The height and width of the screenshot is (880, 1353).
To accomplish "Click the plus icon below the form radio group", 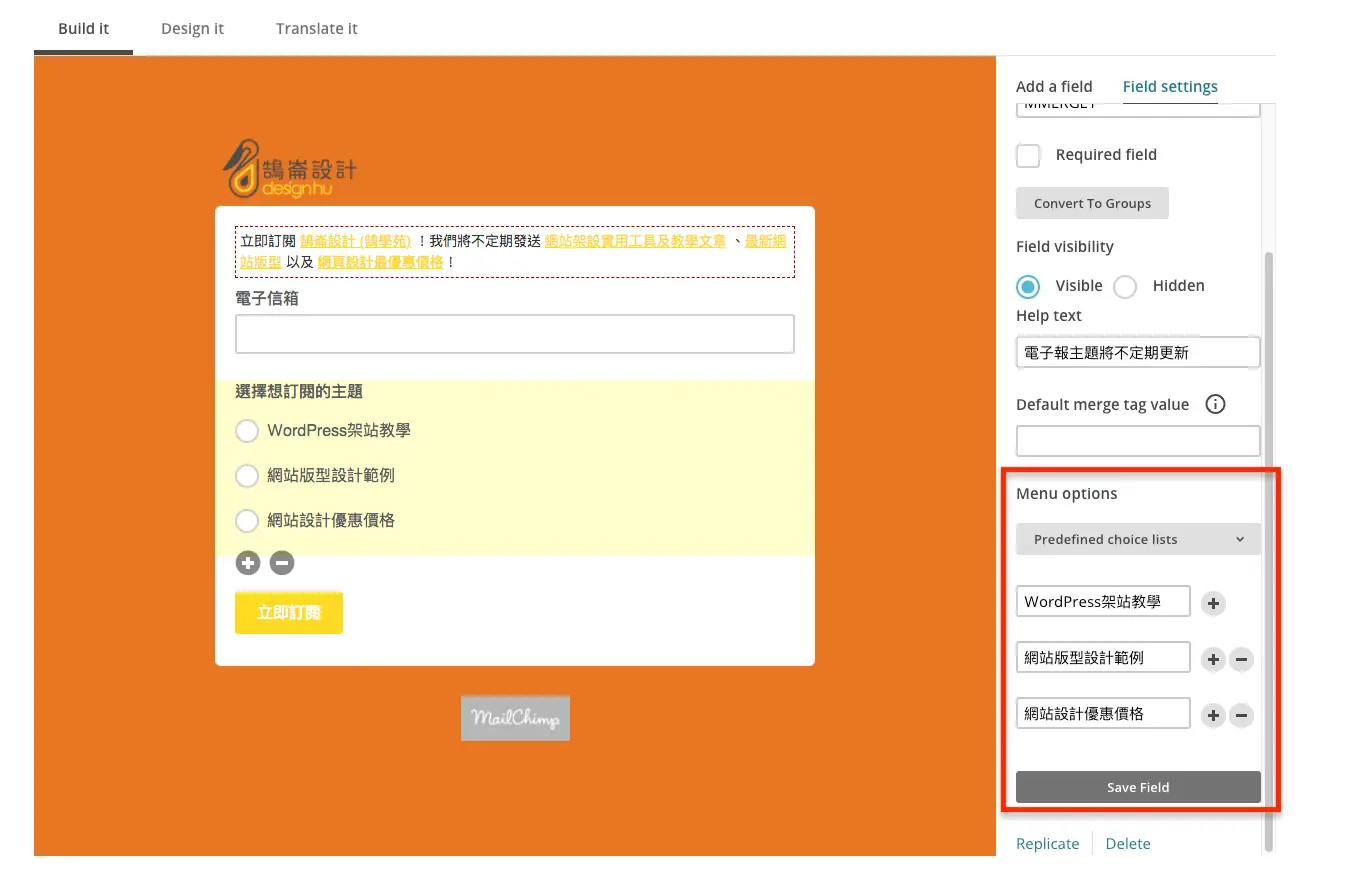I will [248, 563].
